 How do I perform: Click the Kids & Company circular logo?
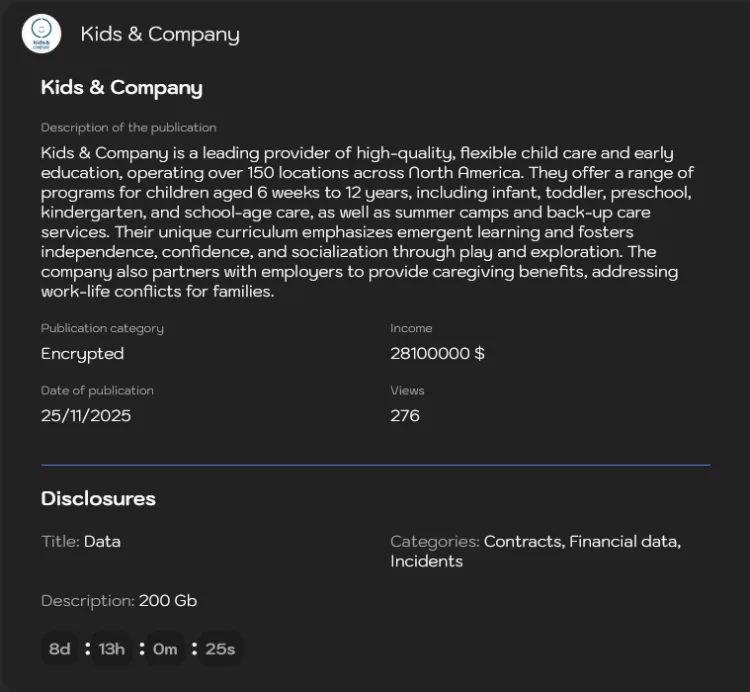point(41,33)
